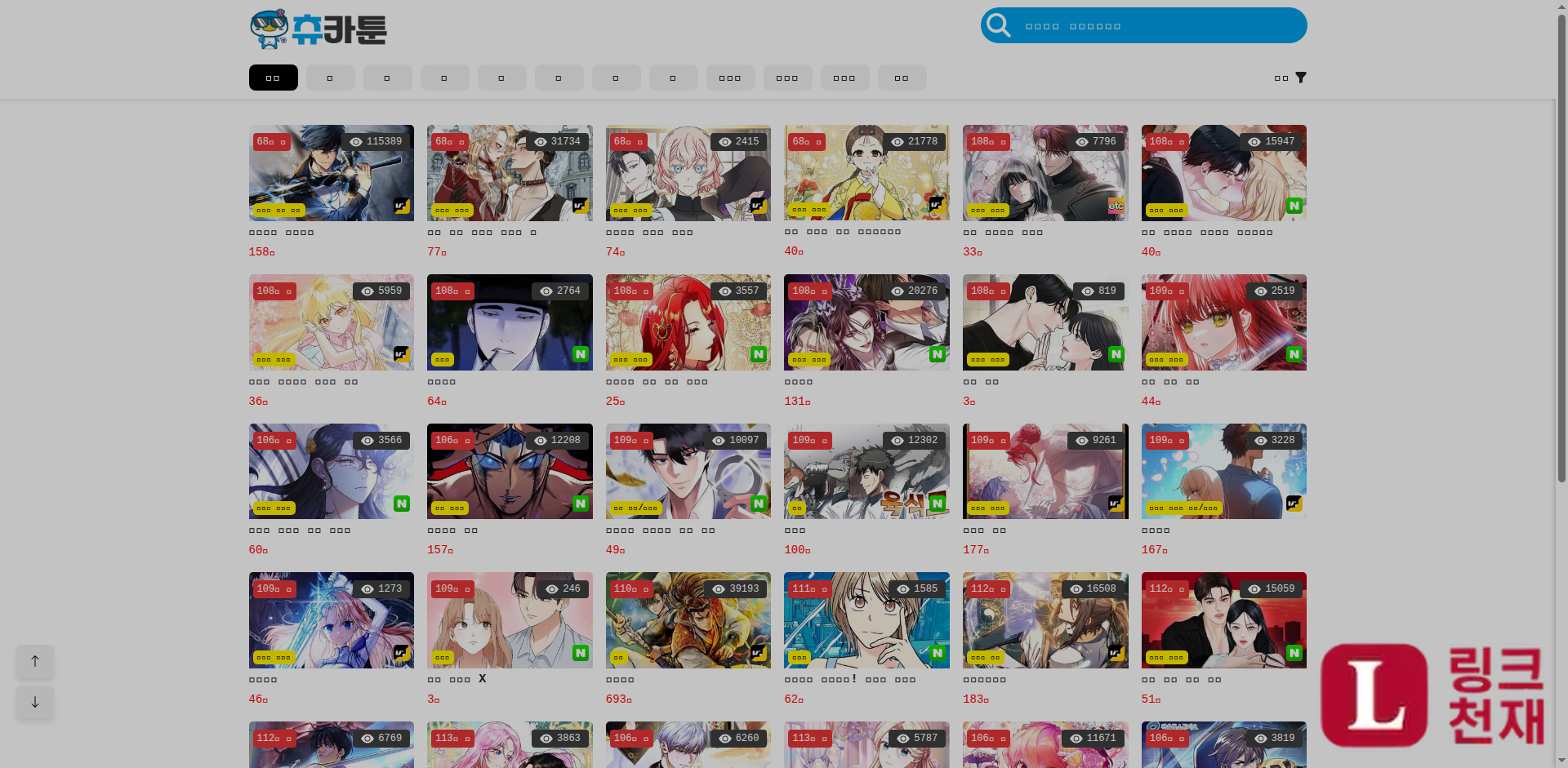Open the webtoon thumbnail with 12302 views
This screenshot has width=1568, height=768.
click(866, 471)
